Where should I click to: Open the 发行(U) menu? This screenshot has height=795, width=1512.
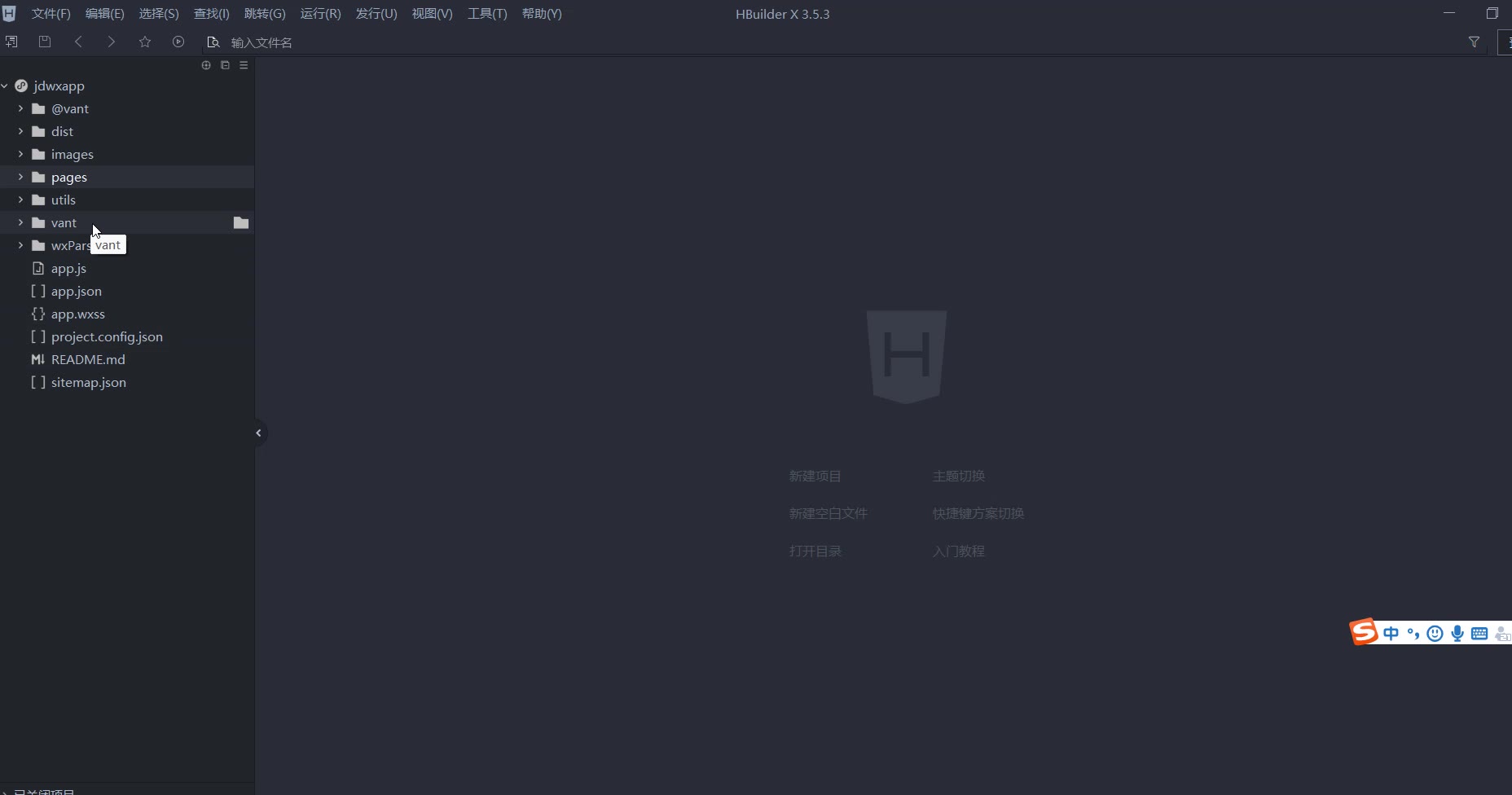click(x=376, y=14)
